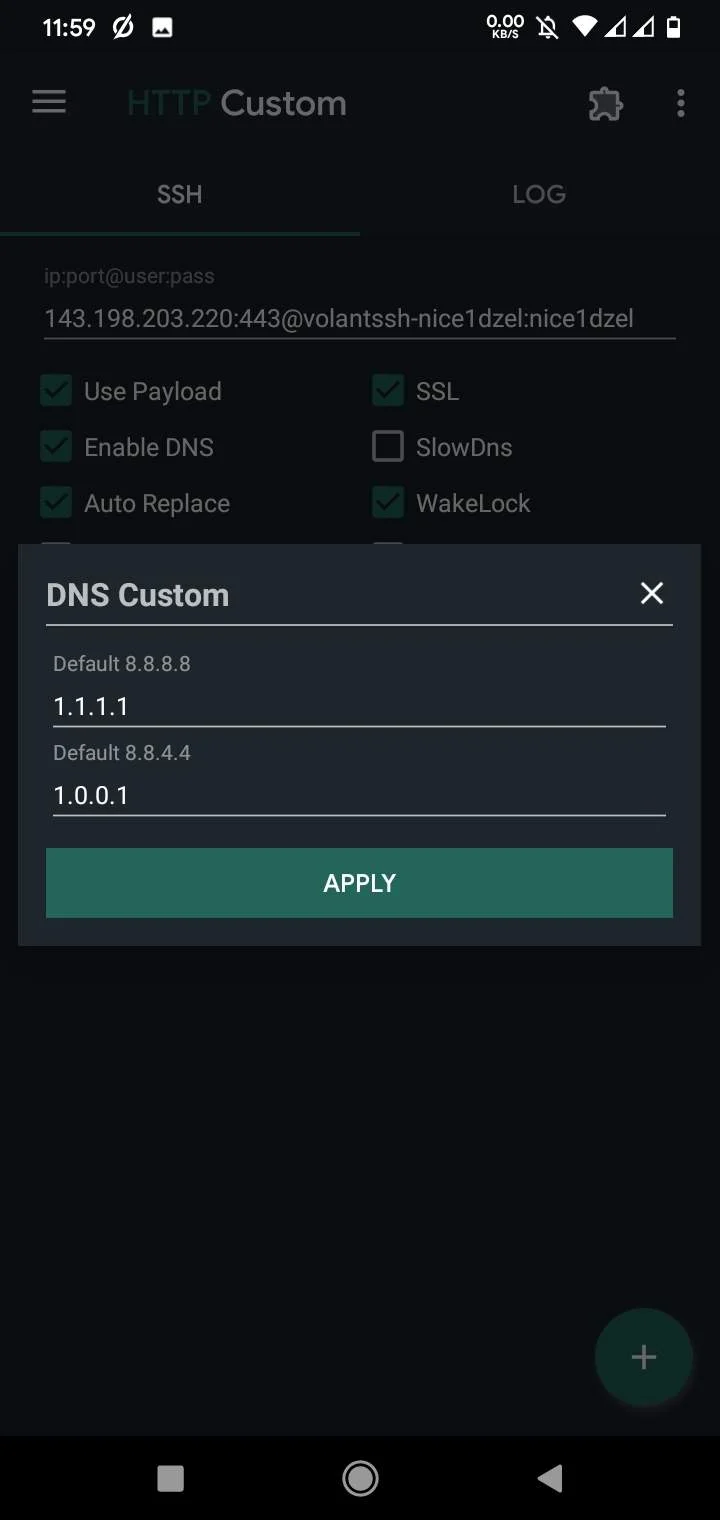Screen dimensions: 720x1520
Task: Tap the Android home button
Action: [x=360, y=1478]
